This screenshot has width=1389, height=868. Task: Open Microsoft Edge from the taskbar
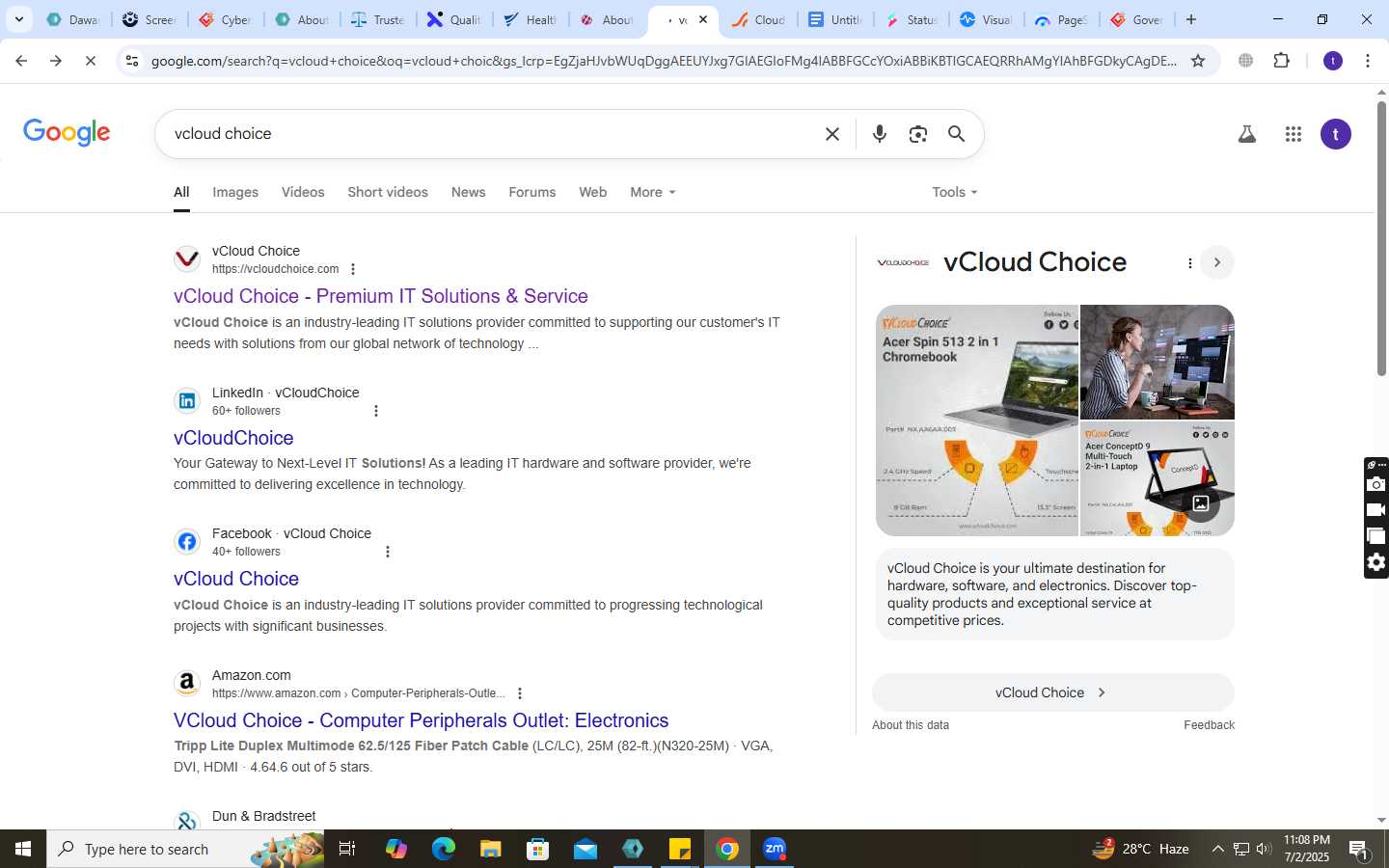444,849
